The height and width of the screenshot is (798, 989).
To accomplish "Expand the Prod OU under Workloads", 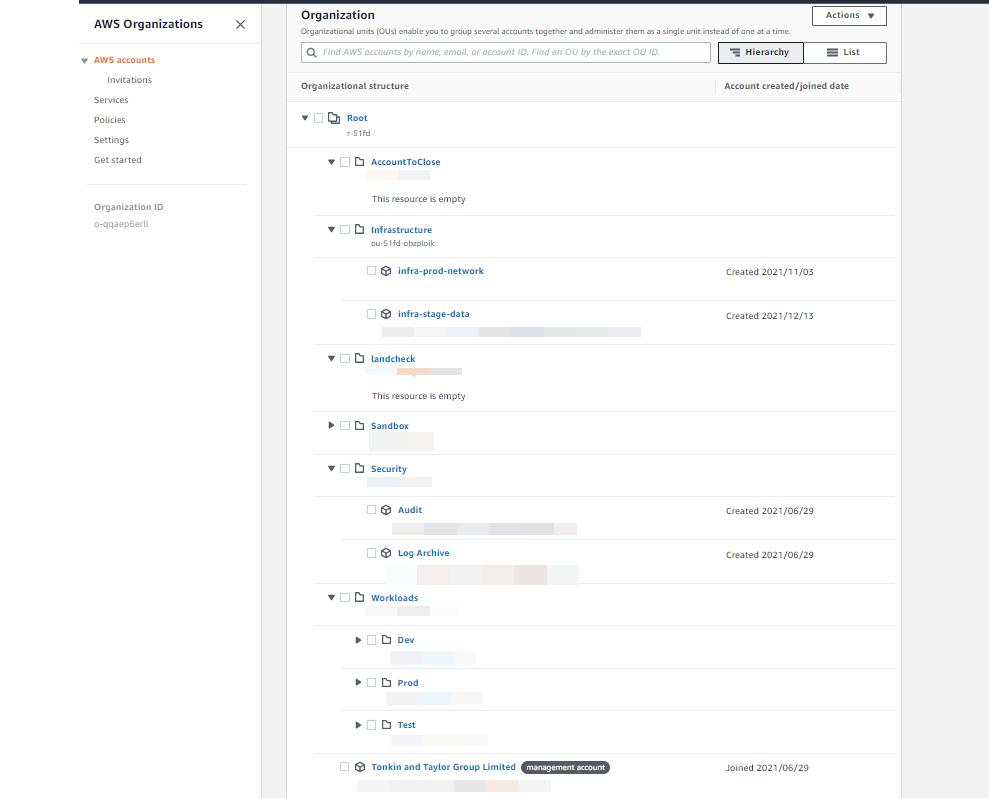I will (358, 683).
